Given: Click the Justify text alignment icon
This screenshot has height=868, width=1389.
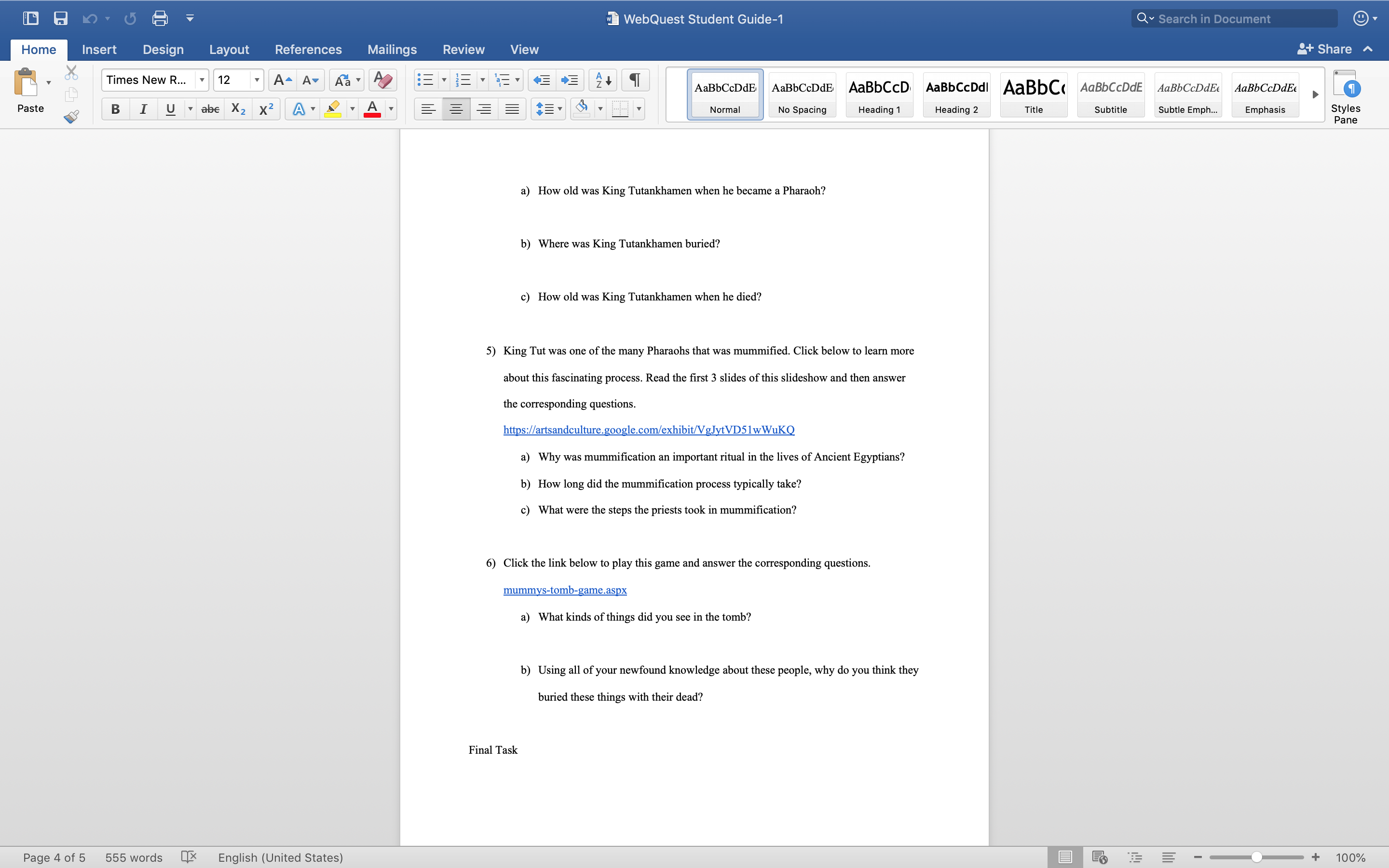Looking at the screenshot, I should pyautogui.click(x=511, y=108).
